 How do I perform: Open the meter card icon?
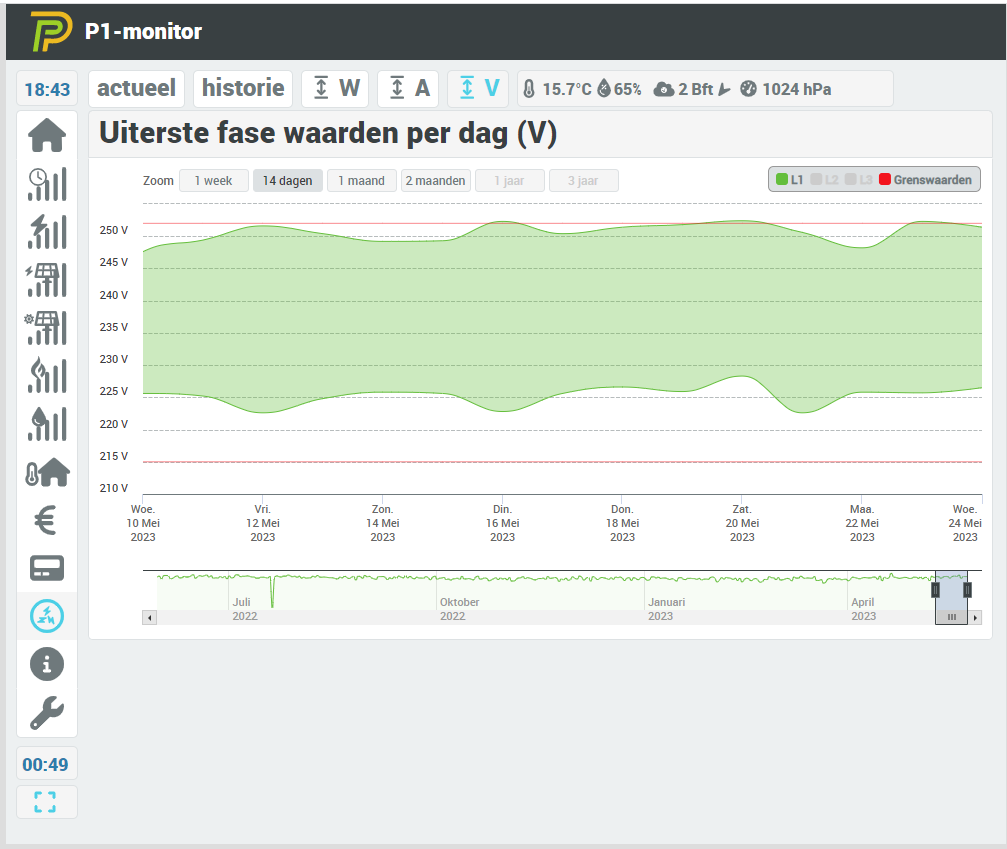(47, 568)
